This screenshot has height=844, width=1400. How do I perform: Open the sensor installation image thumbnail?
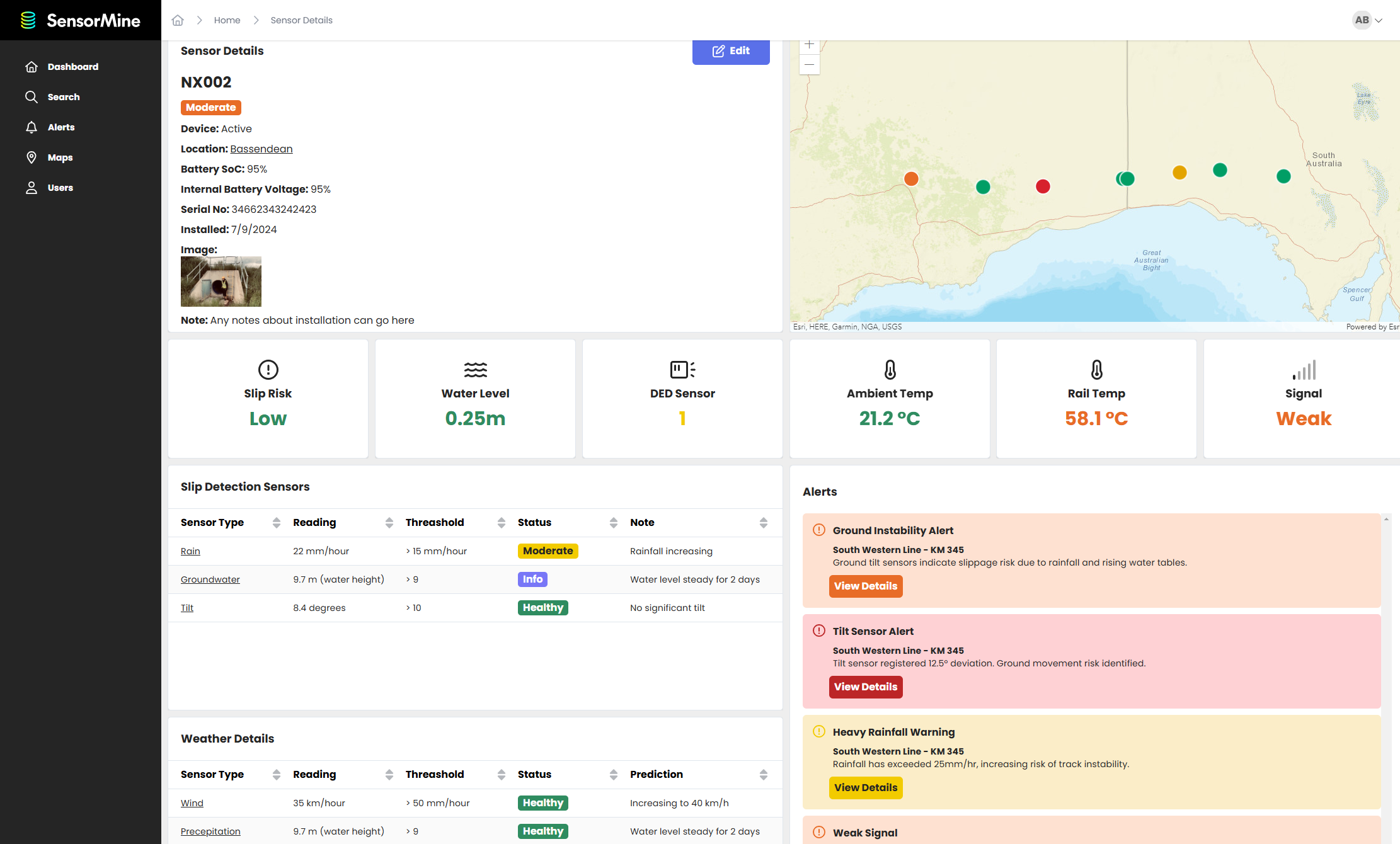click(221, 282)
